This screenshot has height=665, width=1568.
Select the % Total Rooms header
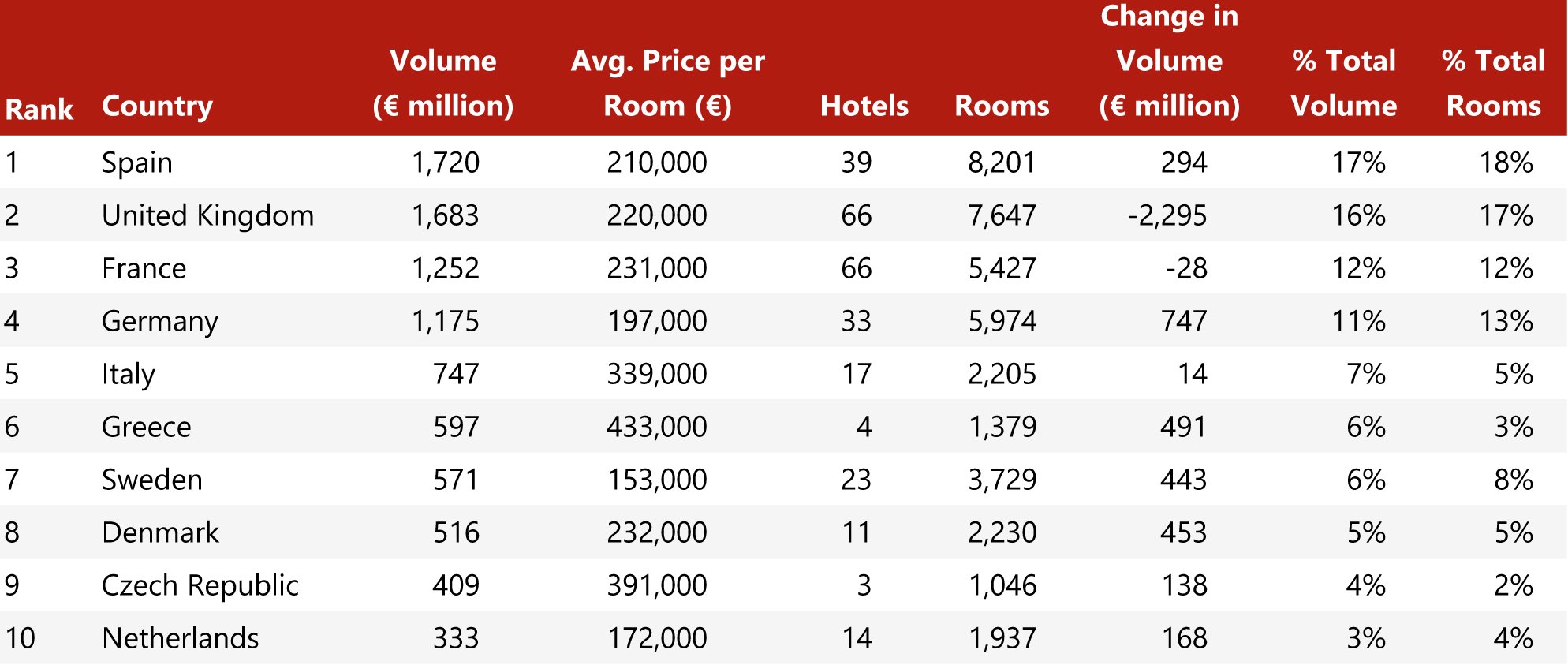pos(1493,84)
